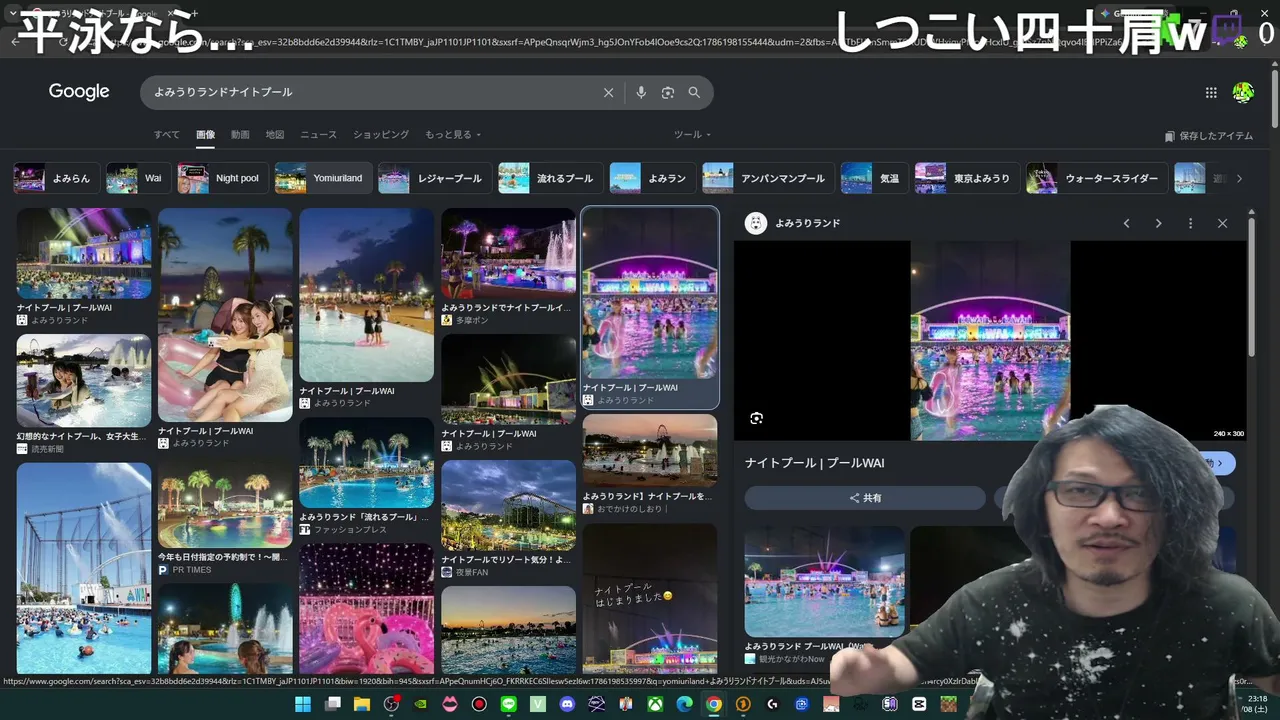Open the Windows Start menu
The height and width of the screenshot is (720, 1280).
(x=302, y=705)
